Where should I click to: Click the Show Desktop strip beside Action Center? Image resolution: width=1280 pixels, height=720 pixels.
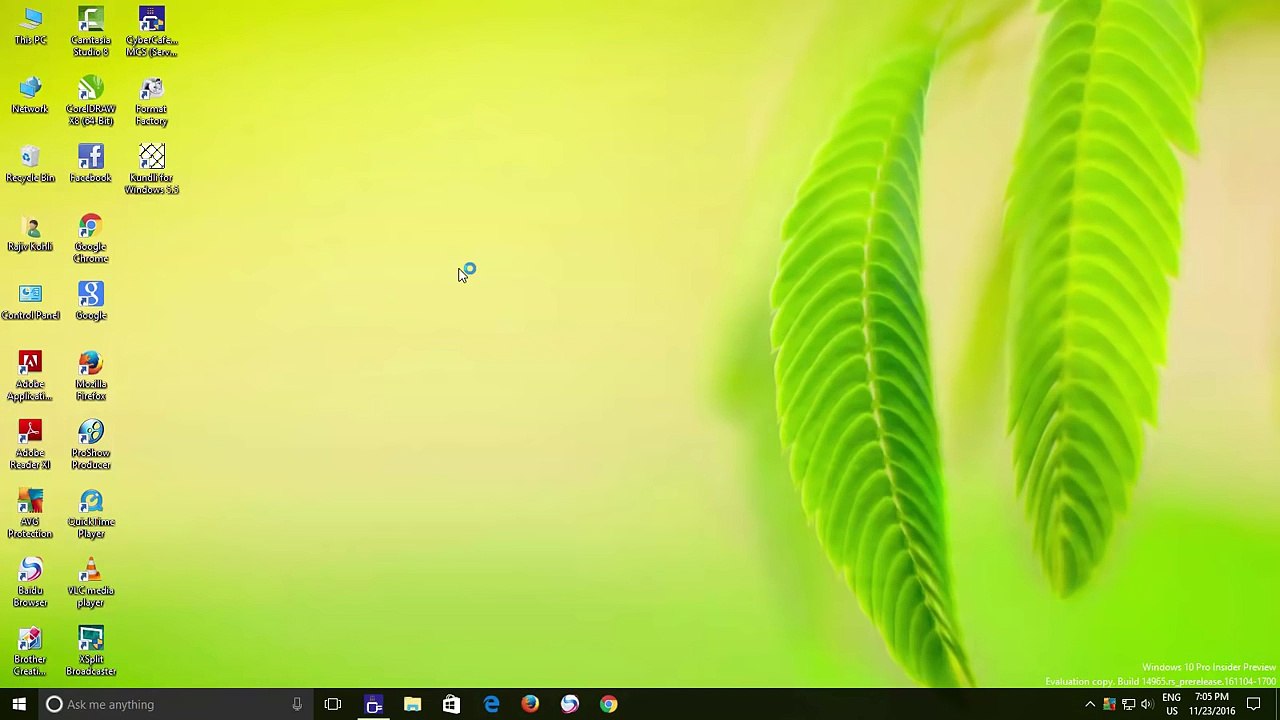(1277, 704)
